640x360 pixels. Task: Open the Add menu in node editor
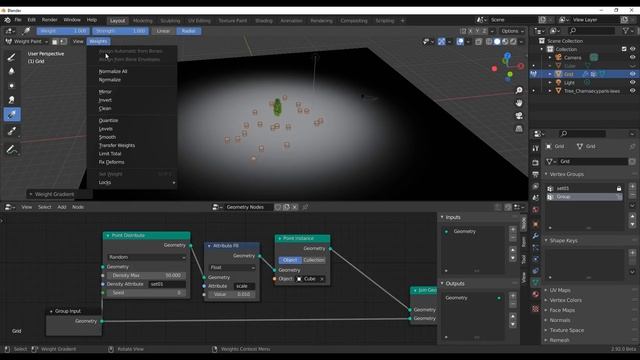(x=62, y=207)
